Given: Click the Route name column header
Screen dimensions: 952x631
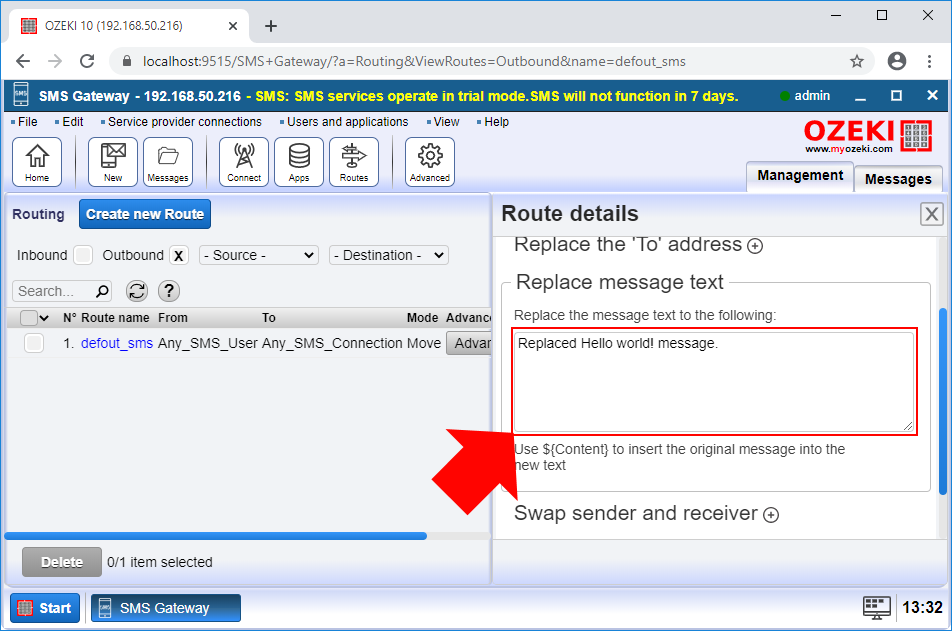Looking at the screenshot, I should point(115,318).
